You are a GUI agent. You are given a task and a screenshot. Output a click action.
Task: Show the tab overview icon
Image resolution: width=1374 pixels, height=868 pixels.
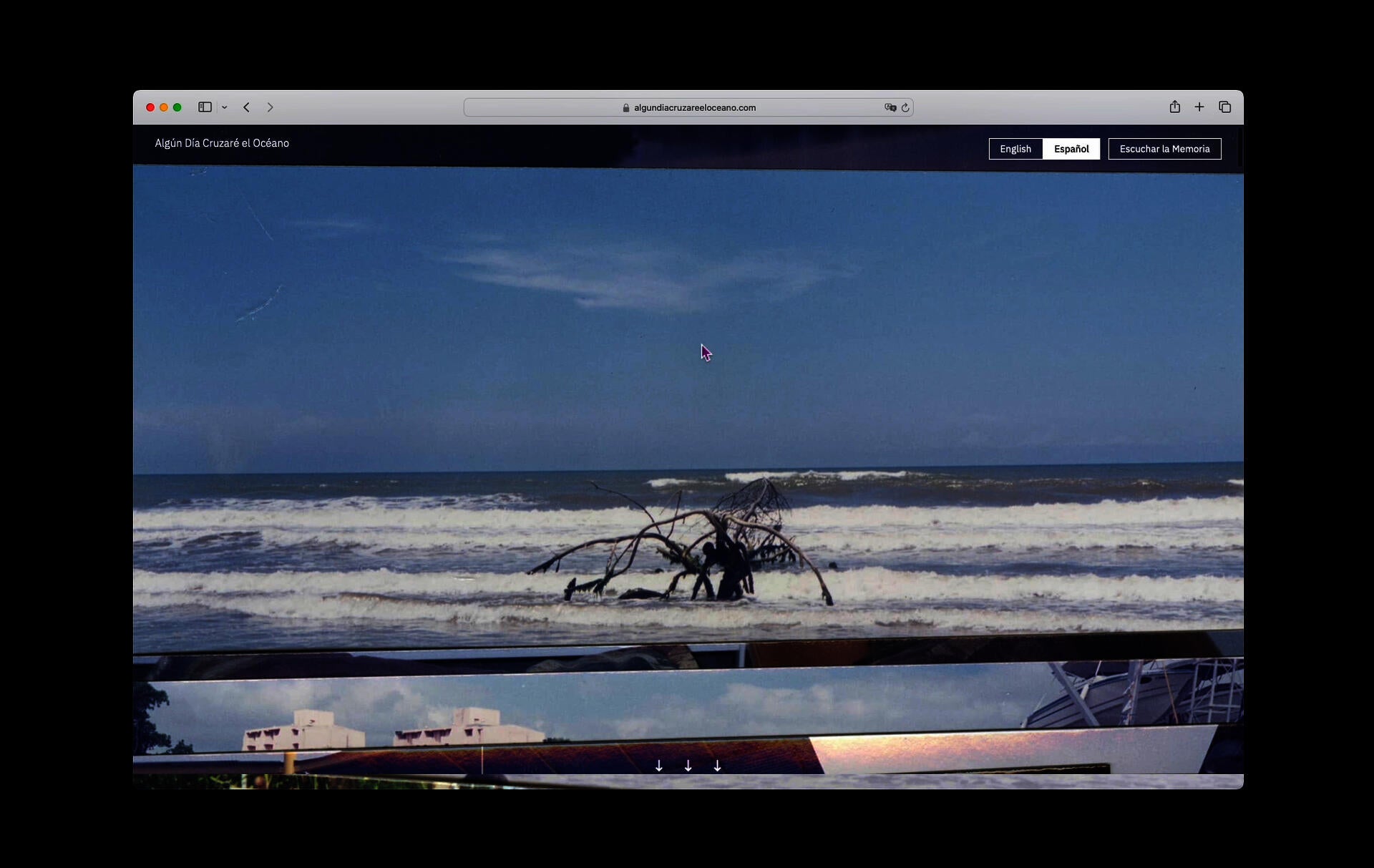point(1224,107)
